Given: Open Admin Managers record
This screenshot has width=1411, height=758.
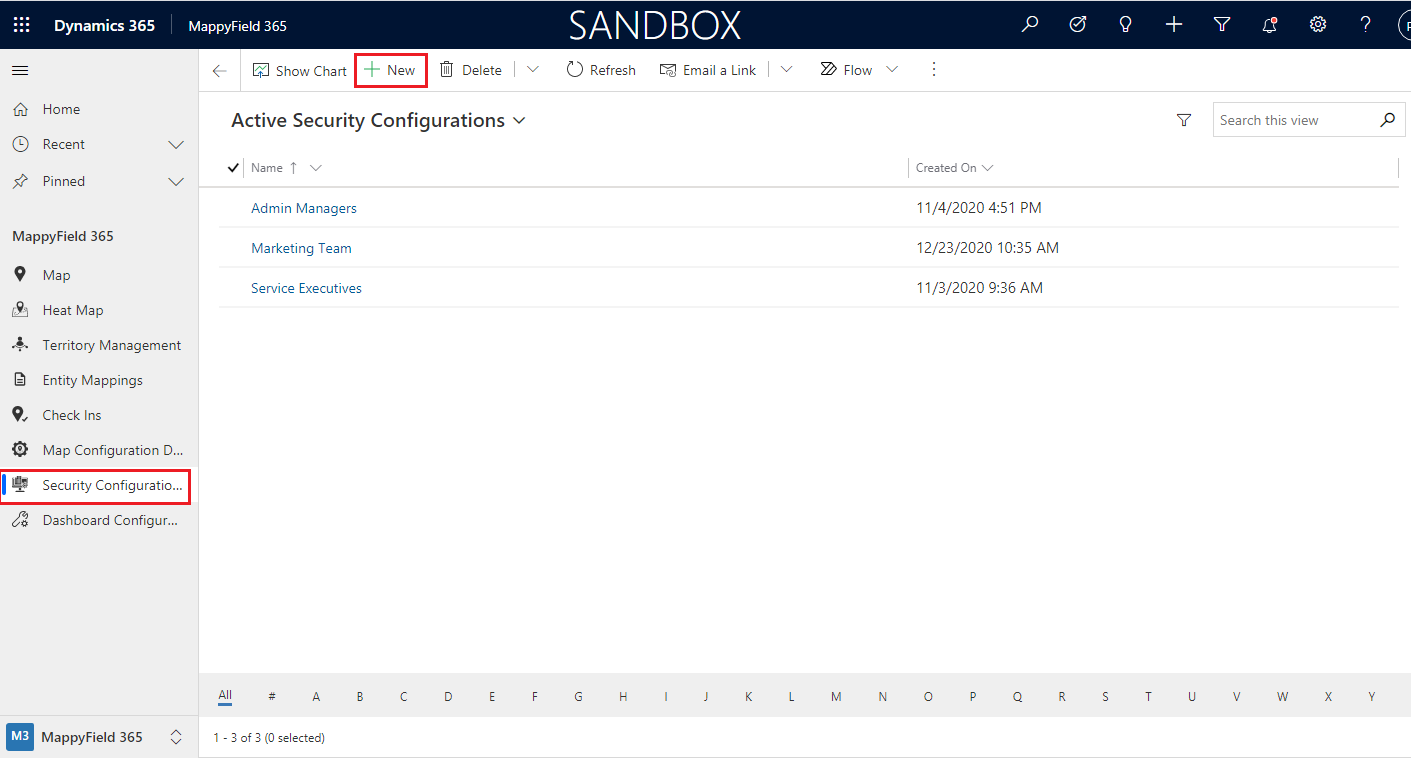Looking at the screenshot, I should [304, 208].
